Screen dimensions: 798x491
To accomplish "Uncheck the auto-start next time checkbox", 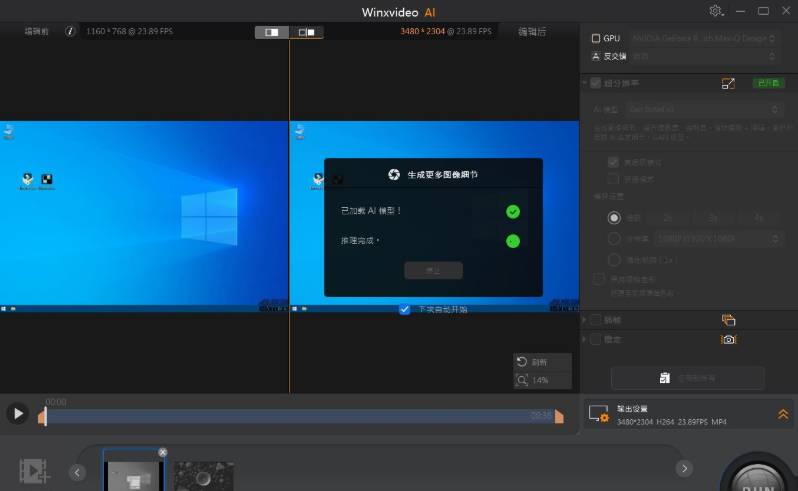I will [x=405, y=309].
